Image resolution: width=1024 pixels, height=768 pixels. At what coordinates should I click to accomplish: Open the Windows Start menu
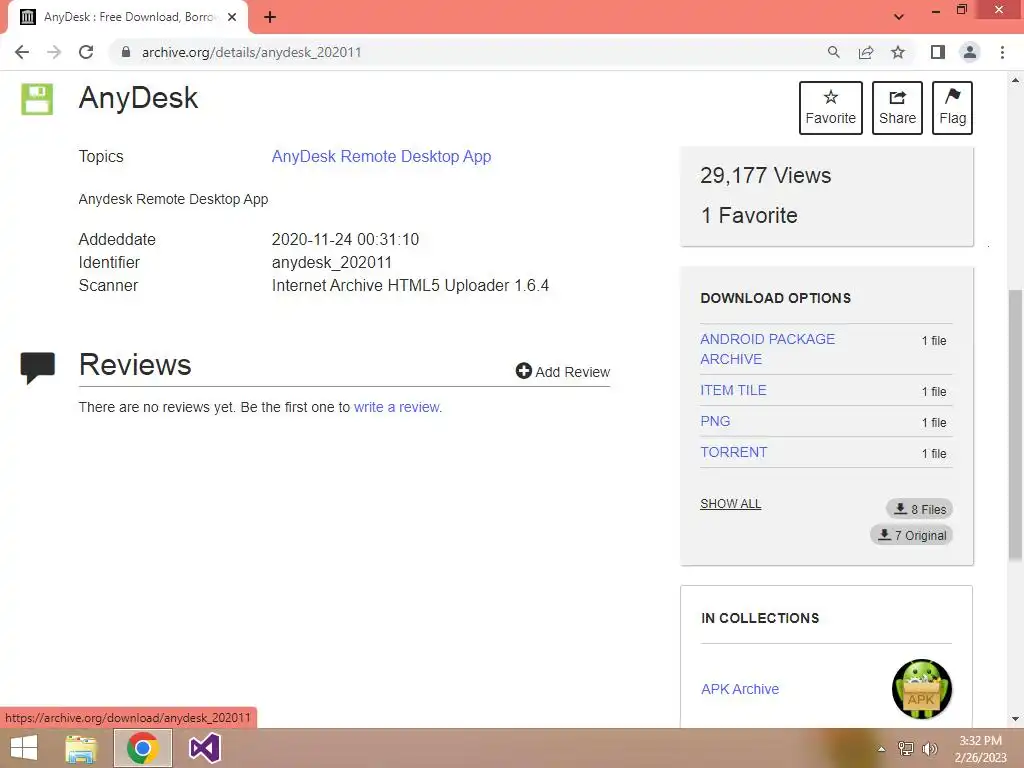24,748
